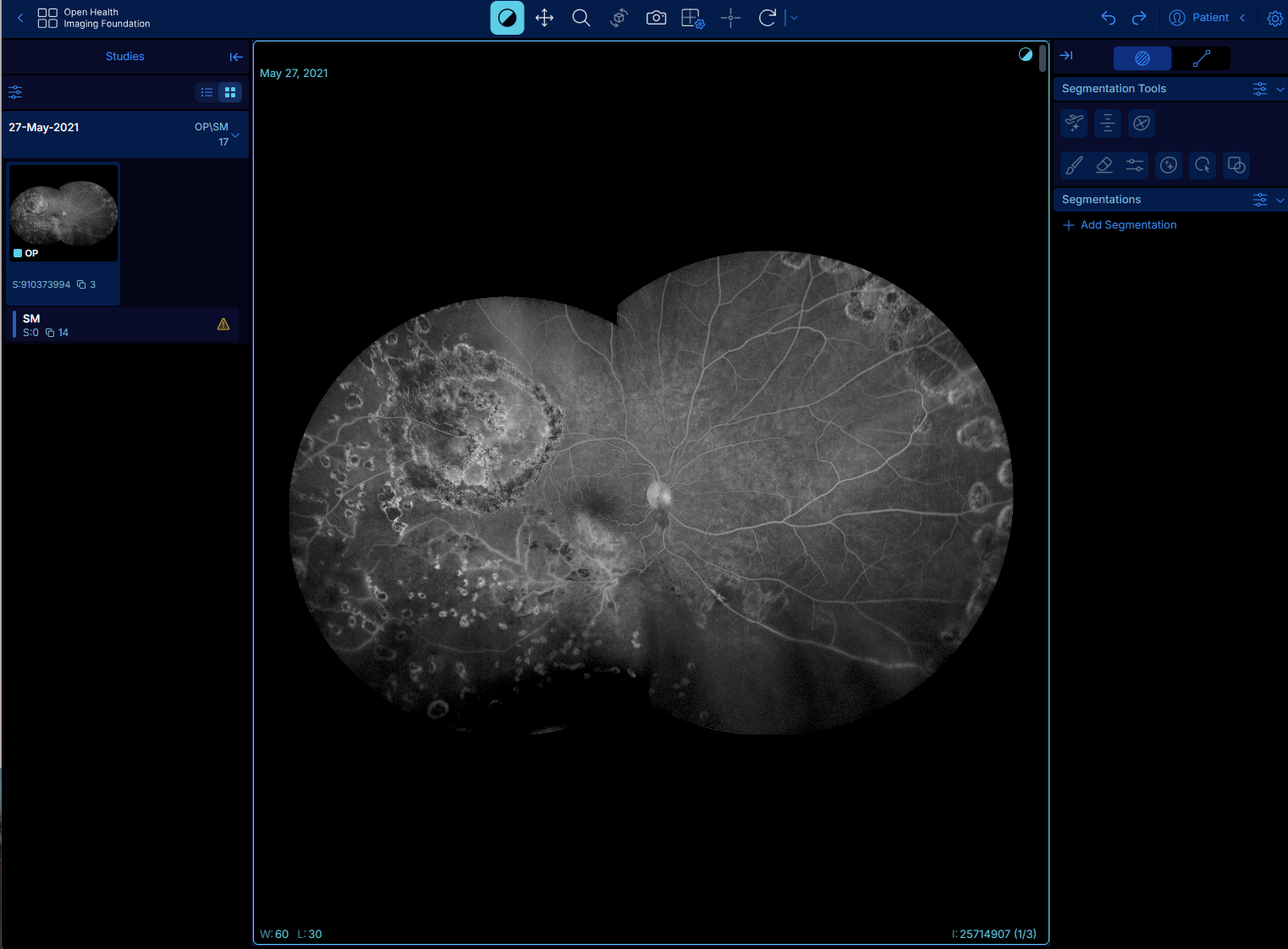Open more tools dropdown arrow
1288x949 pixels.
pos(794,18)
